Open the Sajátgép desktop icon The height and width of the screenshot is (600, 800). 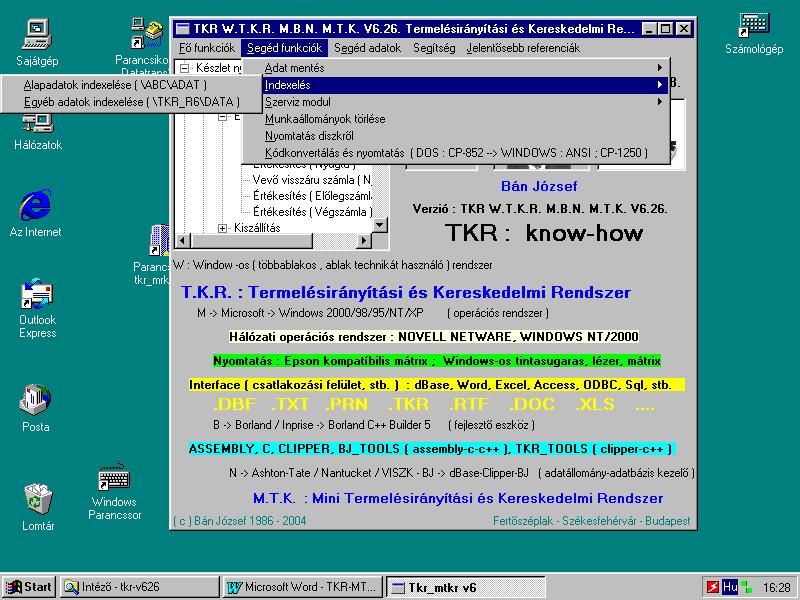coord(37,42)
